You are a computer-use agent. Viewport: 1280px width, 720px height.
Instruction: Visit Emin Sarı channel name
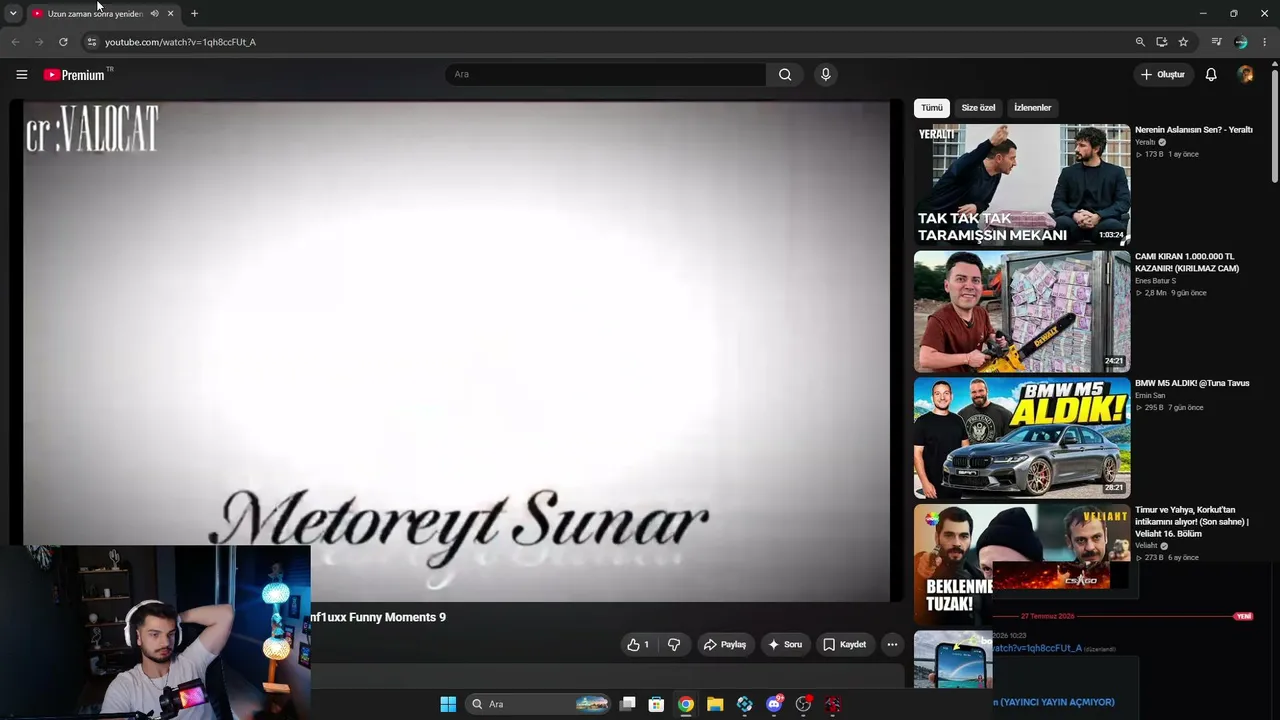point(1150,395)
